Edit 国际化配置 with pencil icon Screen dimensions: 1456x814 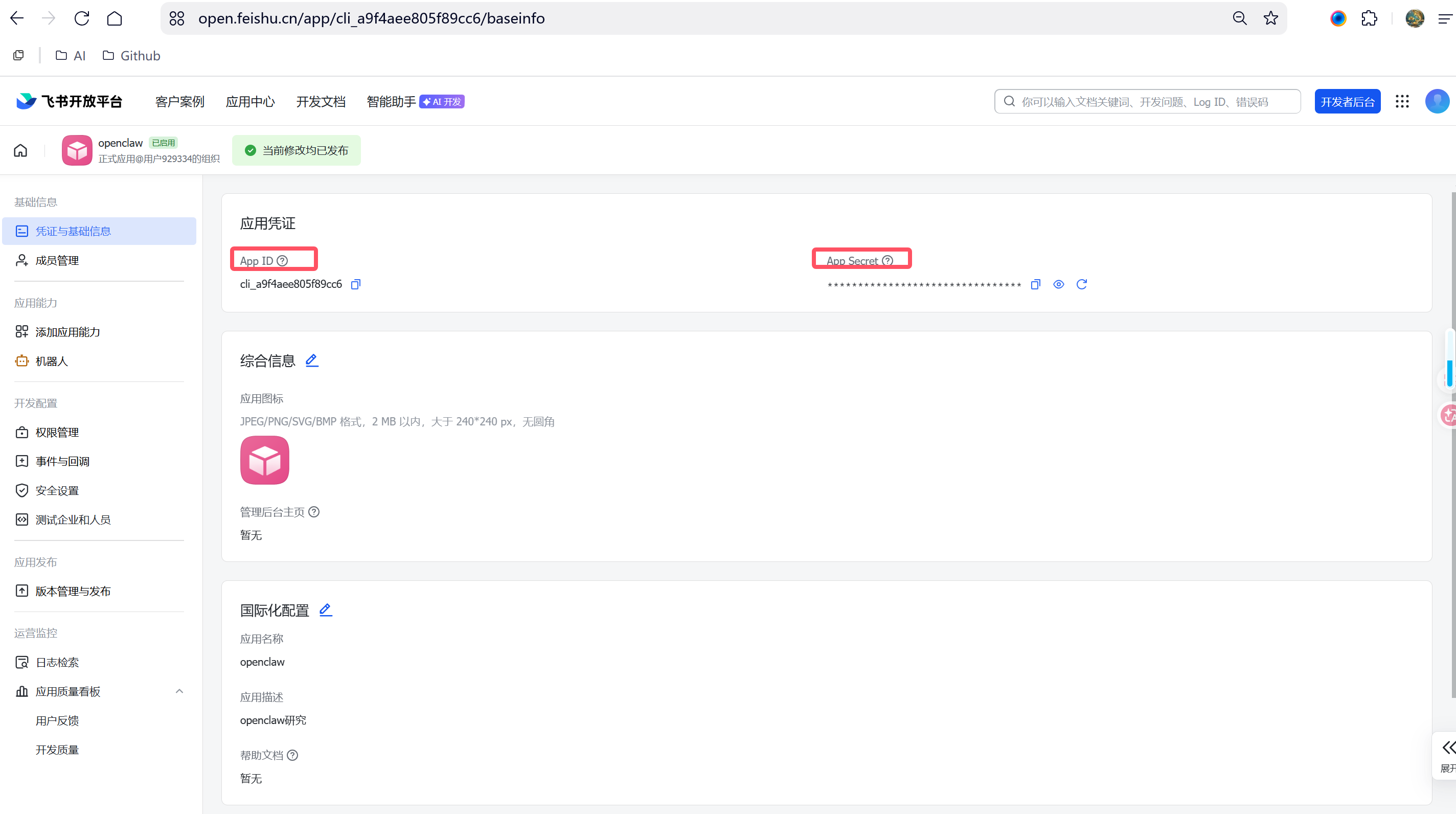pyautogui.click(x=326, y=610)
